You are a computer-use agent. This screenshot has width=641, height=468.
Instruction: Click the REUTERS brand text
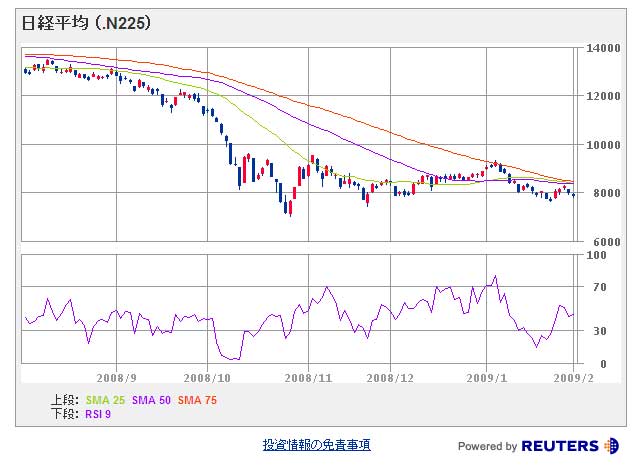[x=560, y=446]
